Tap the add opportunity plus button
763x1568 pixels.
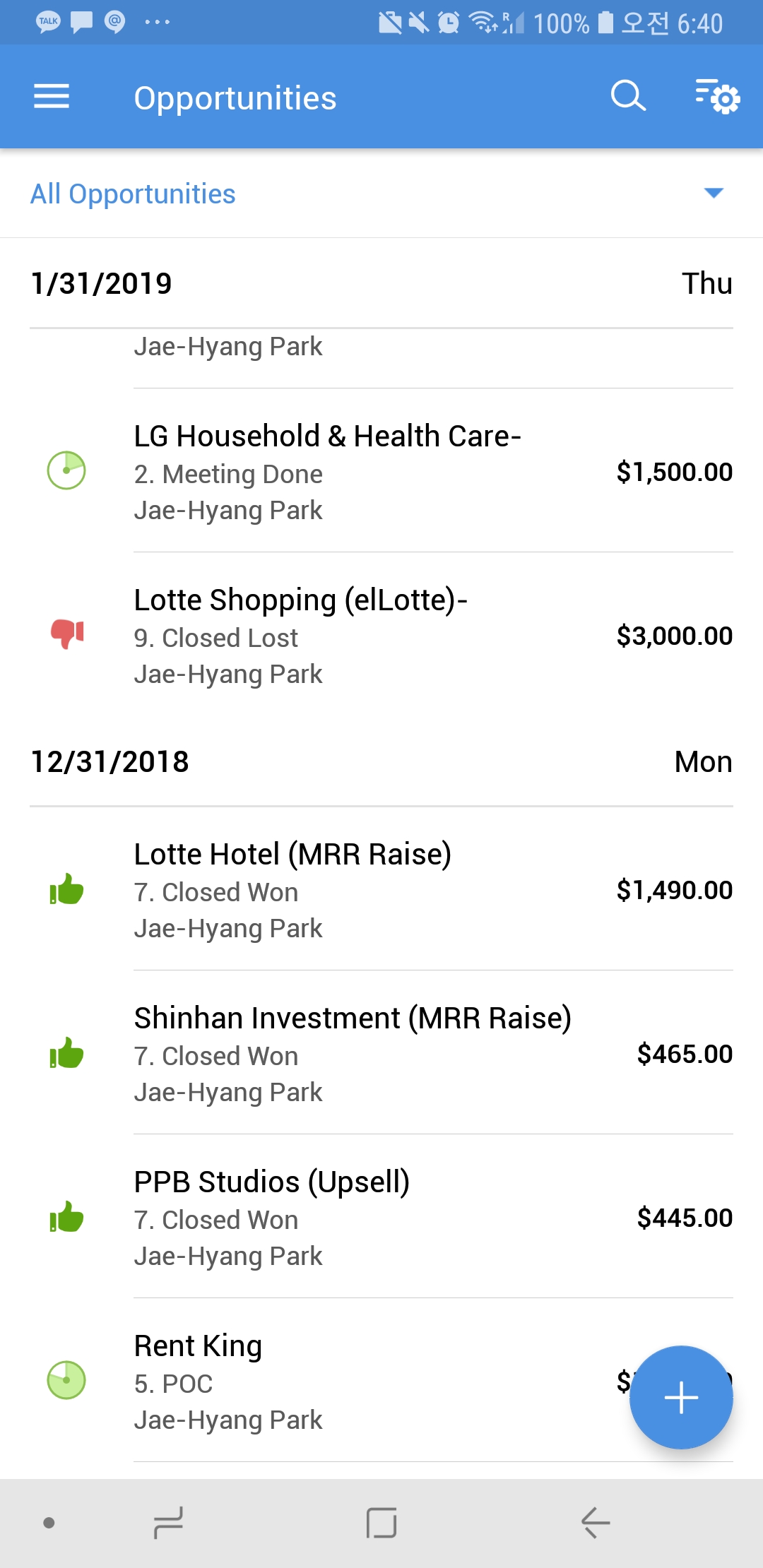[681, 1397]
